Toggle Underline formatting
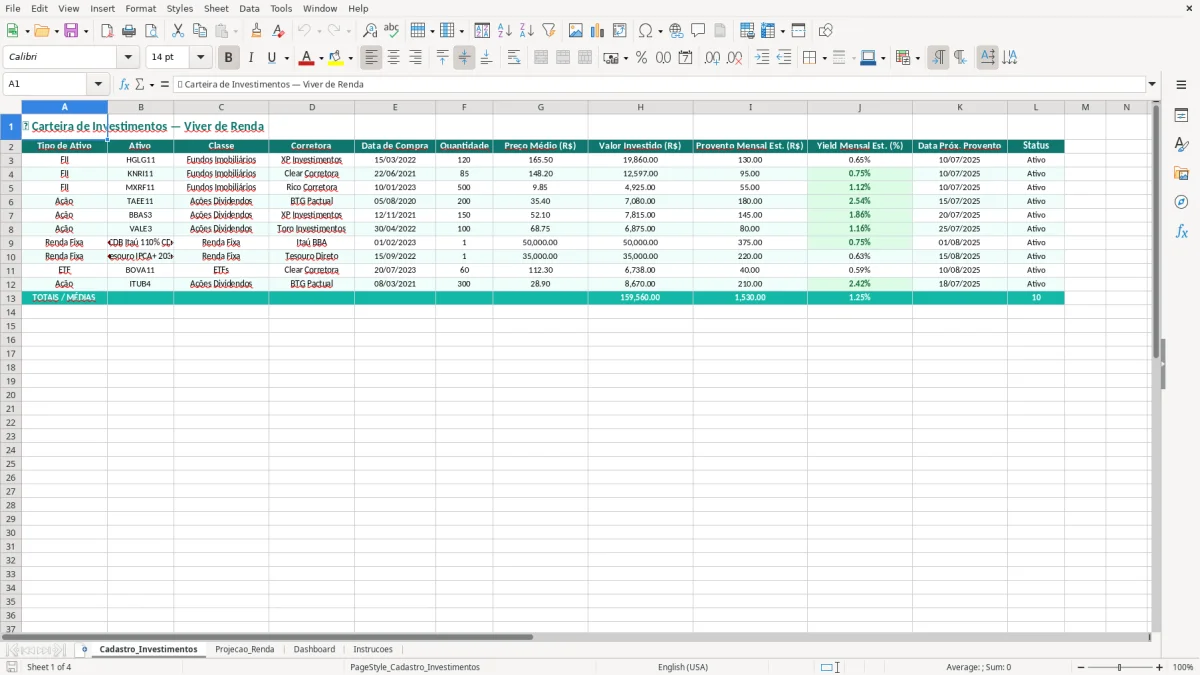1200x675 pixels. click(271, 58)
